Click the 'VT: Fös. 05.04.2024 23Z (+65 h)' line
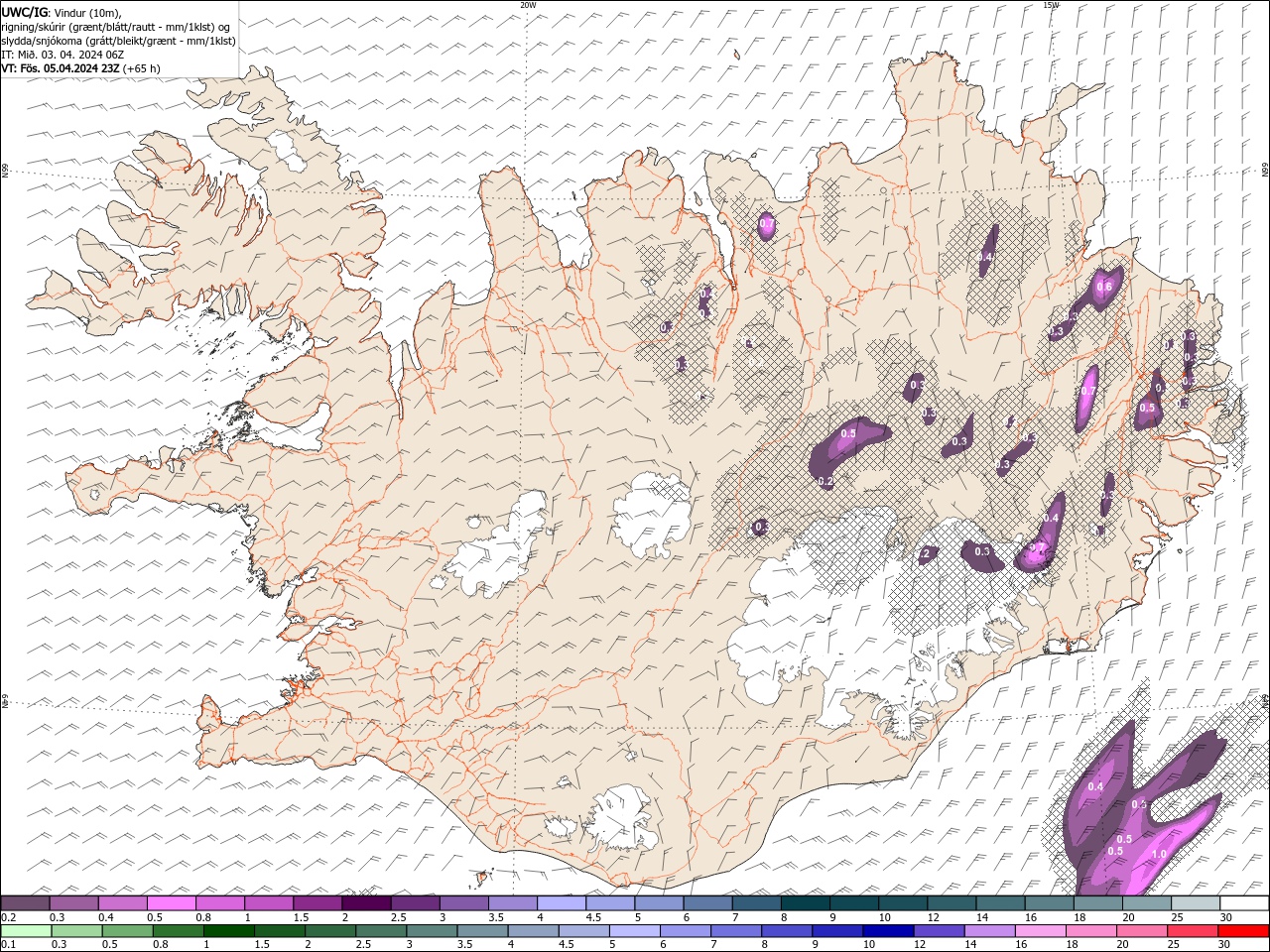Viewport: 1270px width, 952px height. click(80, 68)
